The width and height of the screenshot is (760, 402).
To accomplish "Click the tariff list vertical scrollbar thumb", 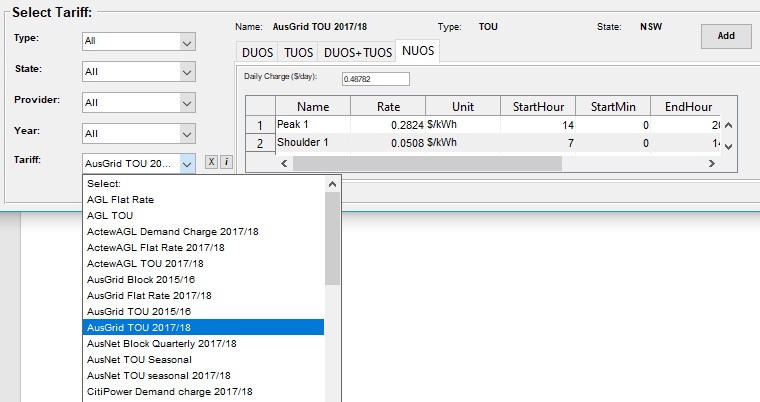I will 332,239.
